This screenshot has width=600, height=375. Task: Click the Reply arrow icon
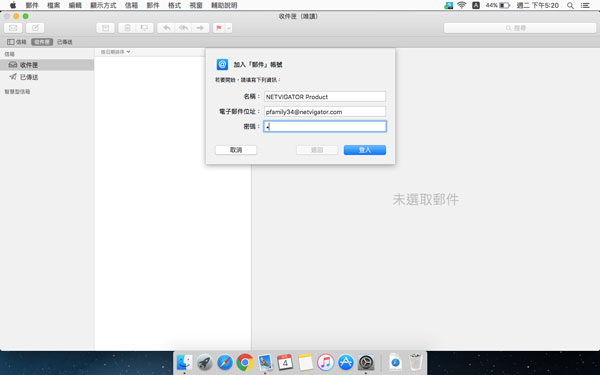pos(166,28)
